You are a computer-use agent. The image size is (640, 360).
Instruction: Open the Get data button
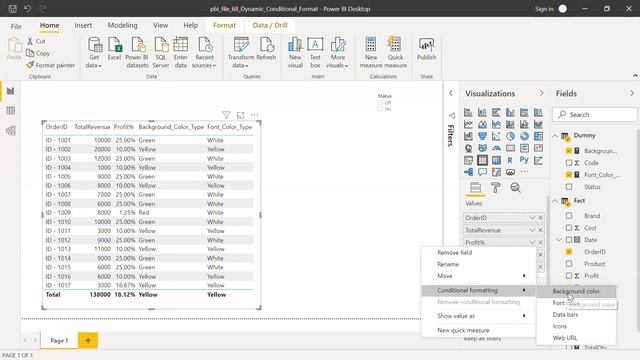(94, 52)
